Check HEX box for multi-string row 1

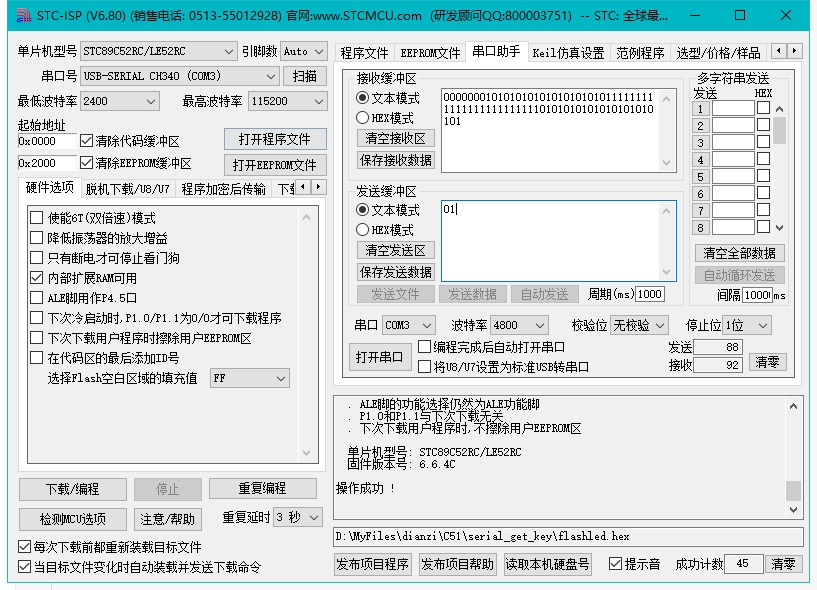click(x=763, y=108)
